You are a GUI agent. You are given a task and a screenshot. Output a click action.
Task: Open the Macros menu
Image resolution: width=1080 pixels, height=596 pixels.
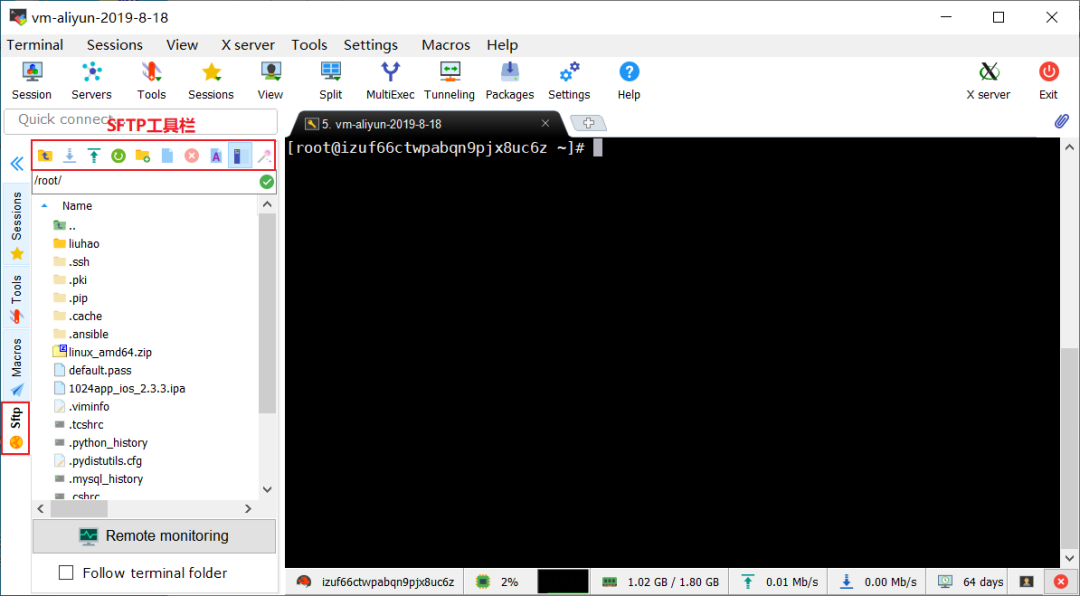click(446, 45)
